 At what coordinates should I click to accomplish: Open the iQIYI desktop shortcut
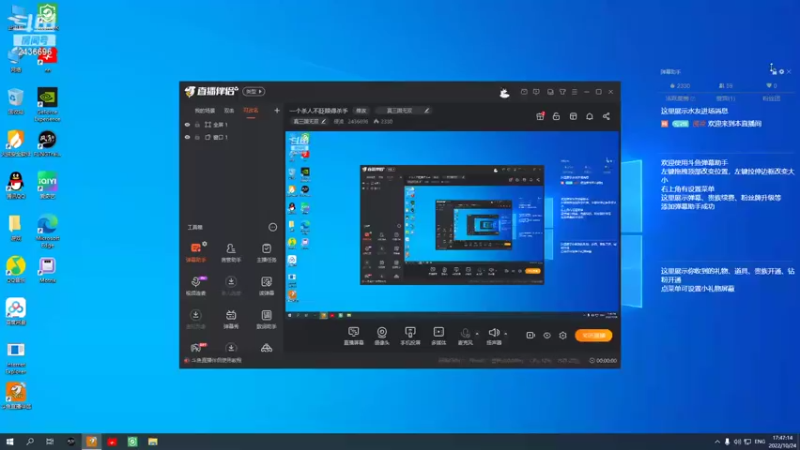47,186
